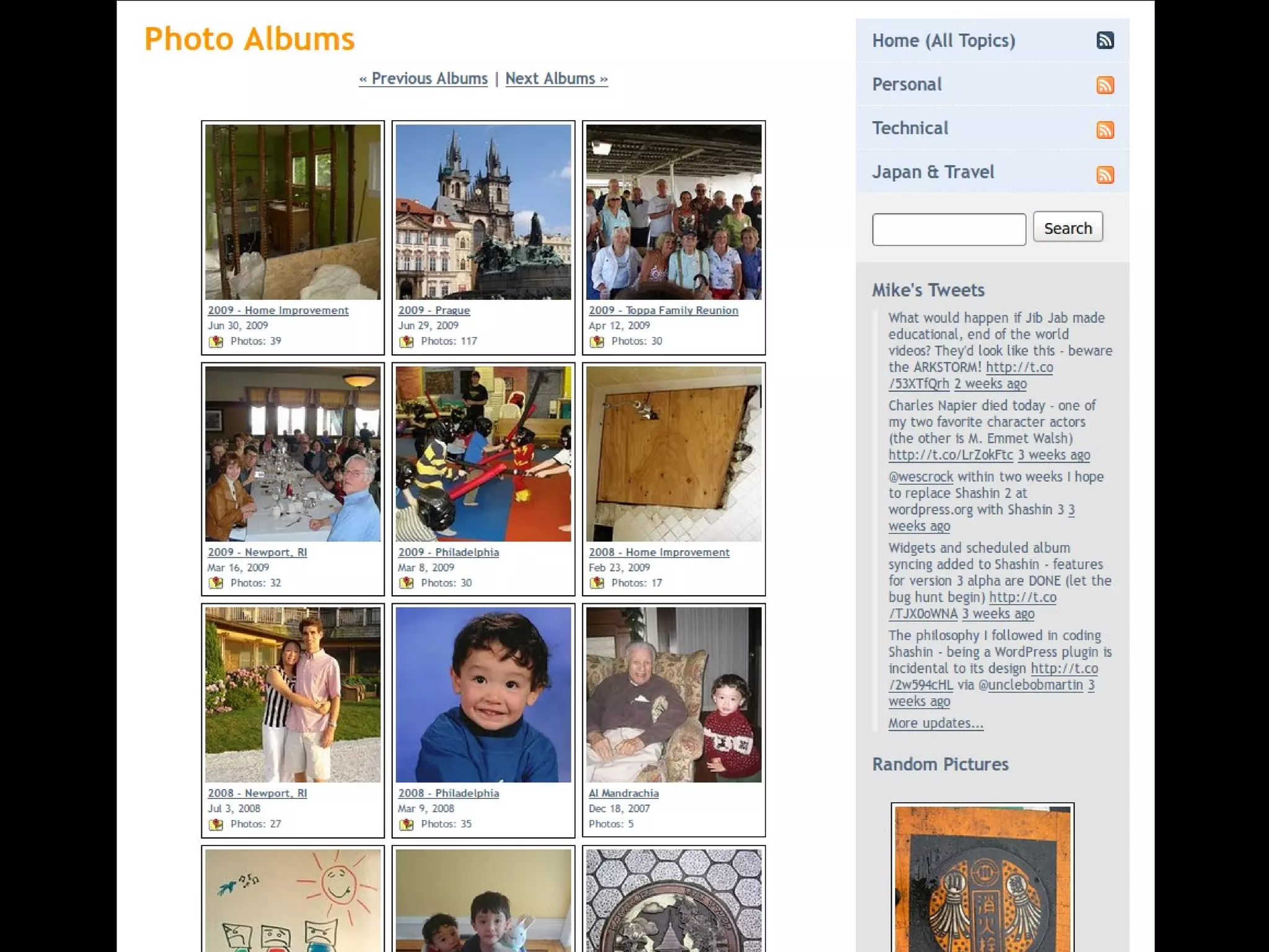The image size is (1269, 952).
Task: Open the Japan & Travel topic
Action: click(933, 172)
